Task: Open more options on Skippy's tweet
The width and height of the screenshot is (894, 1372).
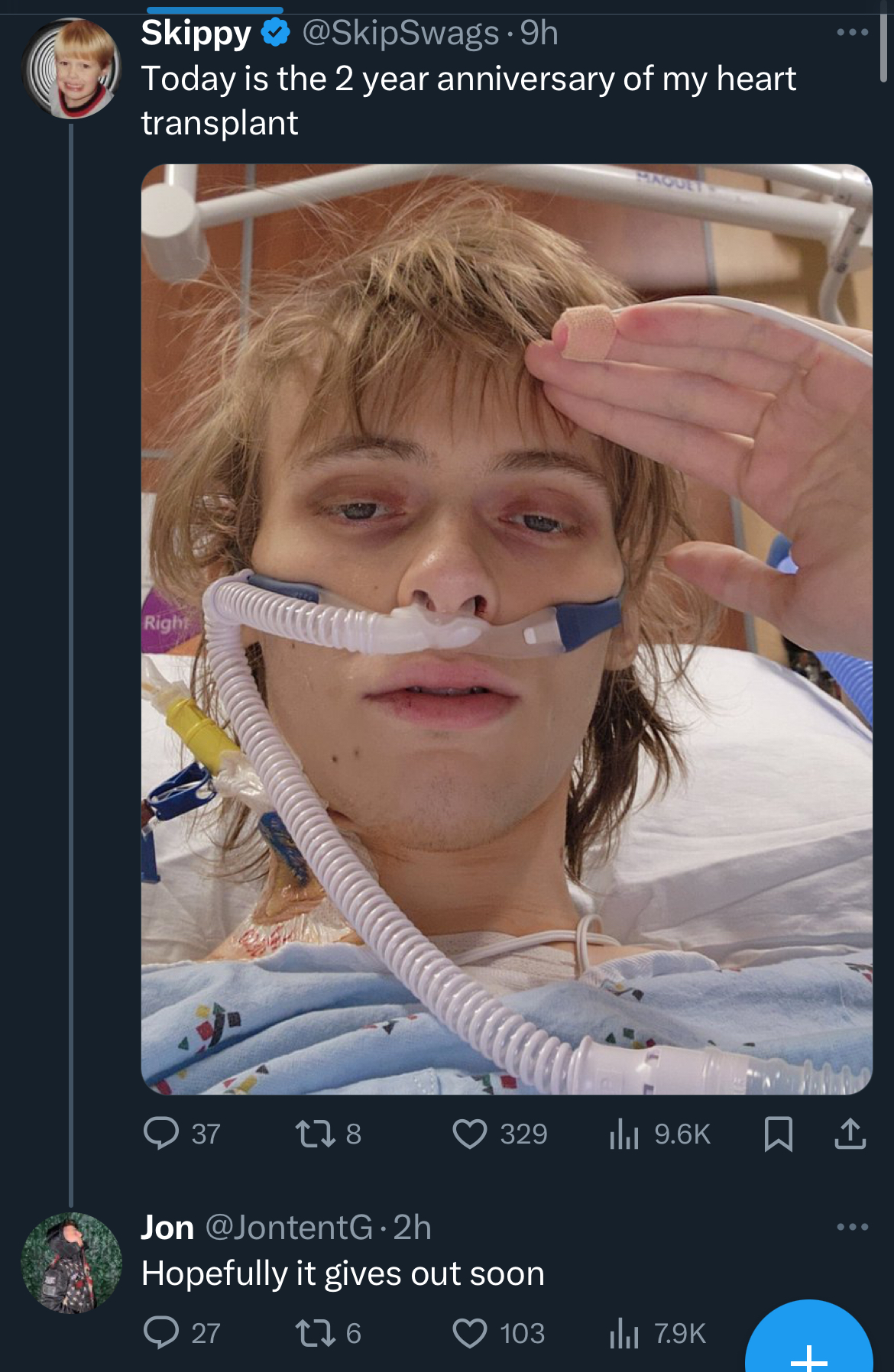Action: click(852, 32)
